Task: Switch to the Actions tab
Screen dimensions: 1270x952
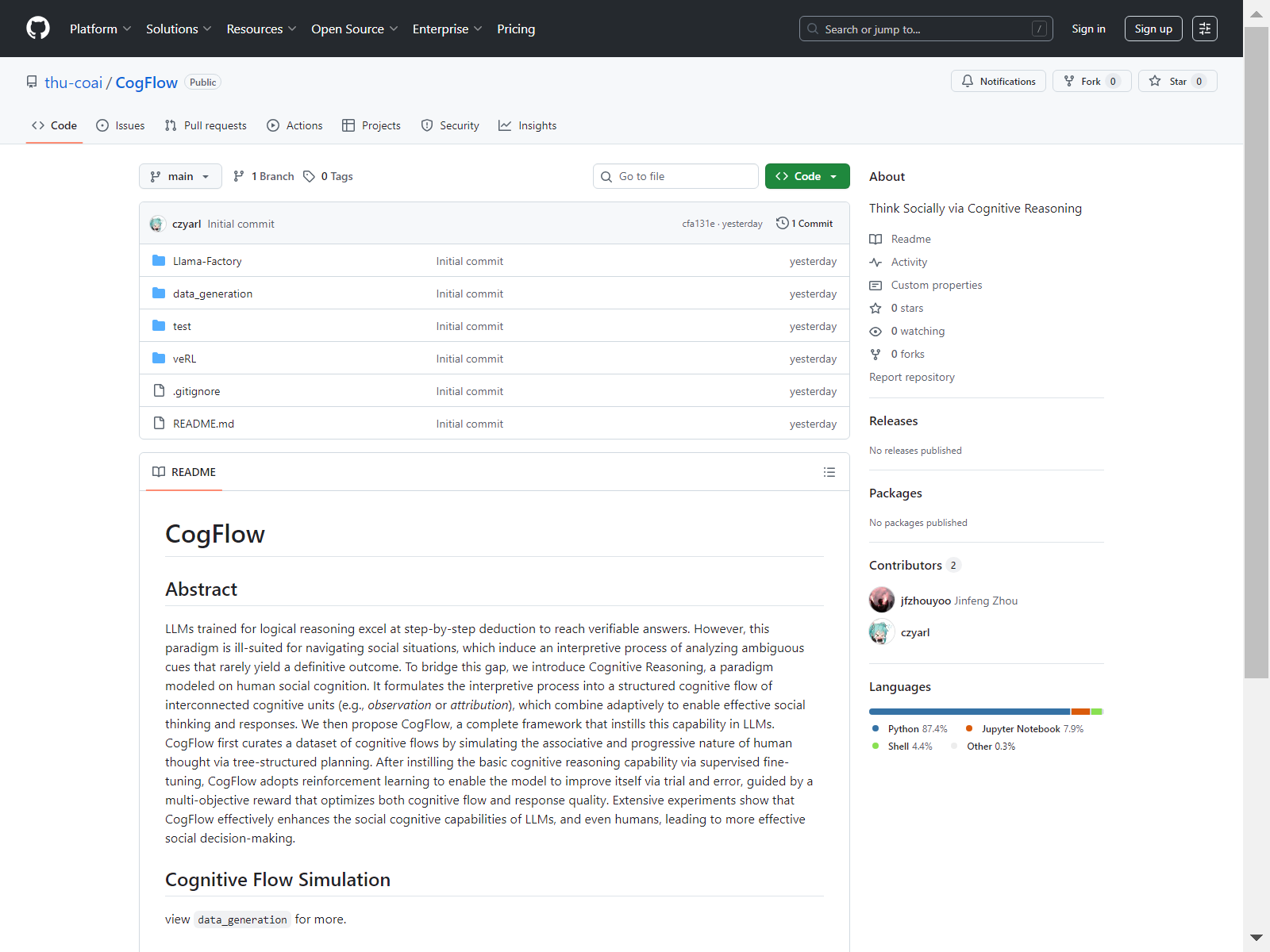Action: (x=295, y=125)
